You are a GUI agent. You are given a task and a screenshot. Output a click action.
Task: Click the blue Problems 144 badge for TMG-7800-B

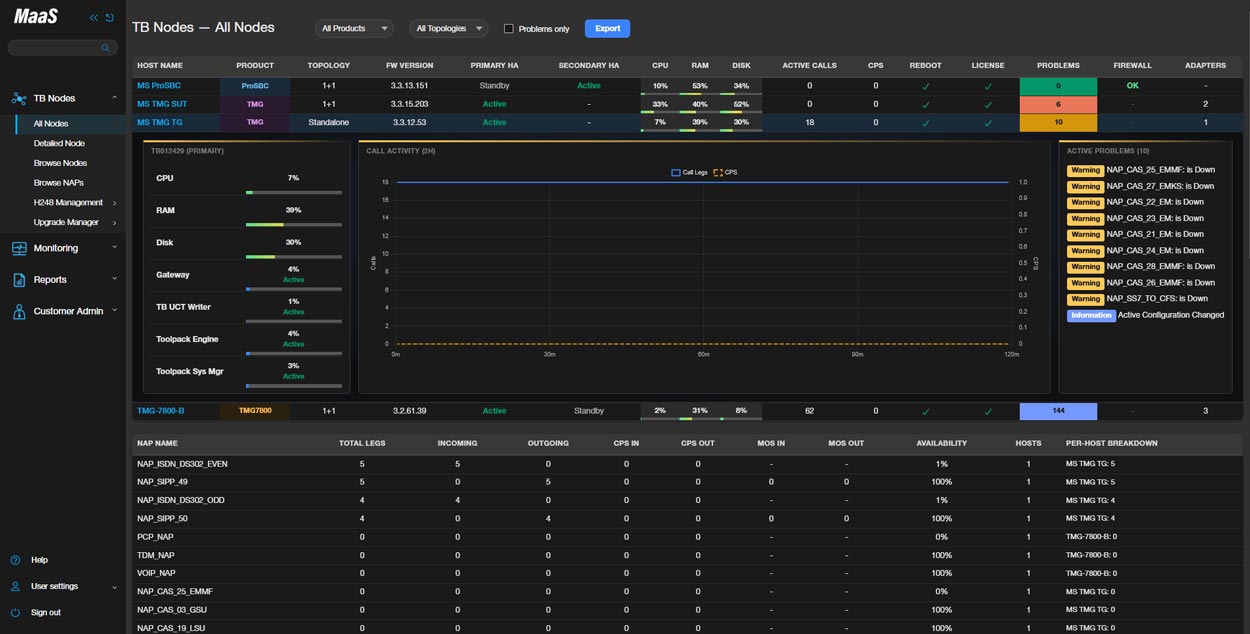[1058, 411]
